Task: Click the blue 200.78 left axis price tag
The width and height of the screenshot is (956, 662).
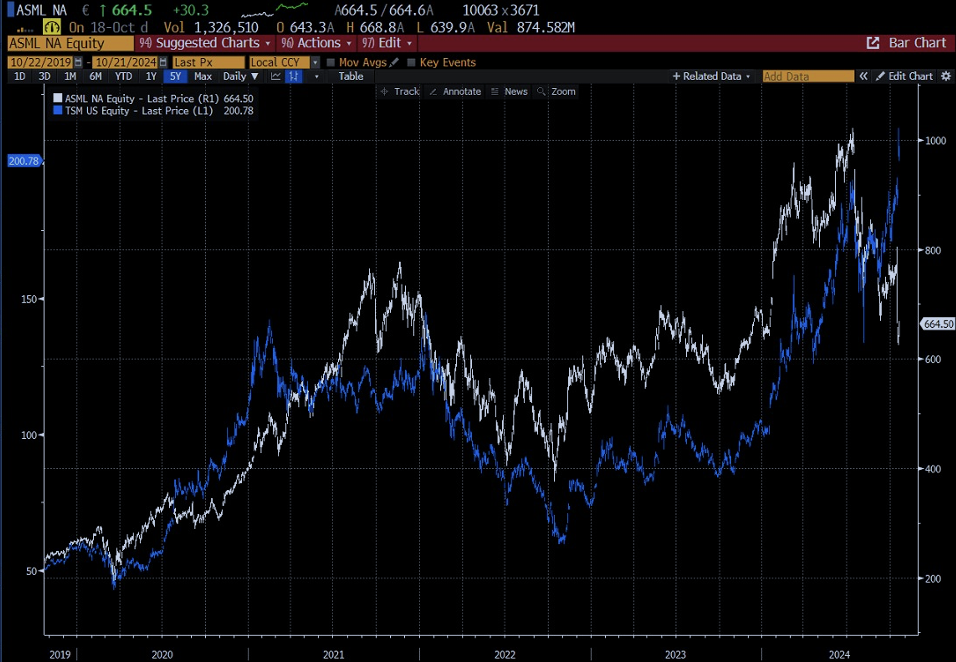Action: (x=23, y=161)
